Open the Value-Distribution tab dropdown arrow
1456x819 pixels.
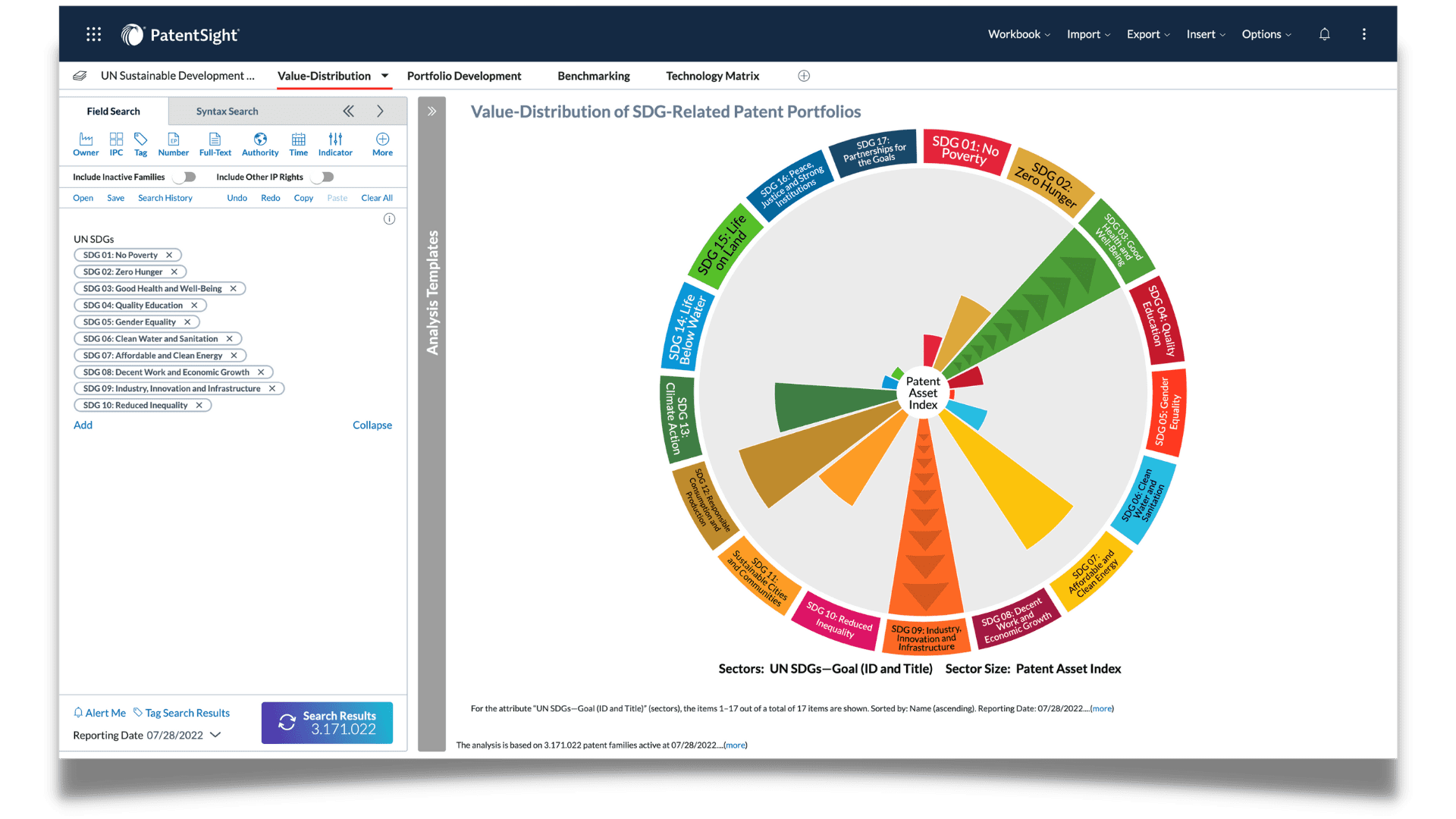click(384, 76)
